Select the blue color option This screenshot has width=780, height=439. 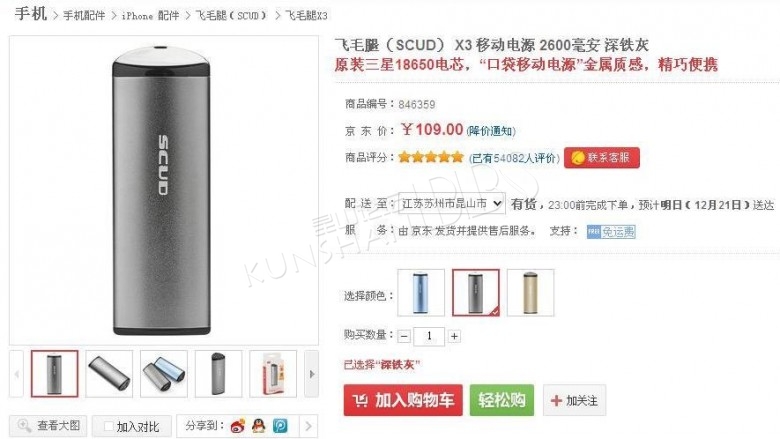point(421,293)
